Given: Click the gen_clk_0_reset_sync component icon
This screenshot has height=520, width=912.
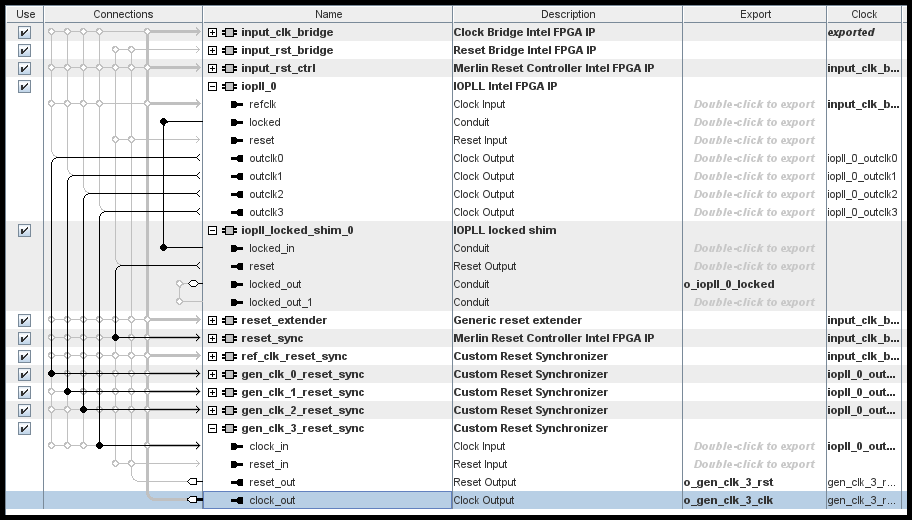Looking at the screenshot, I should pos(229,374).
